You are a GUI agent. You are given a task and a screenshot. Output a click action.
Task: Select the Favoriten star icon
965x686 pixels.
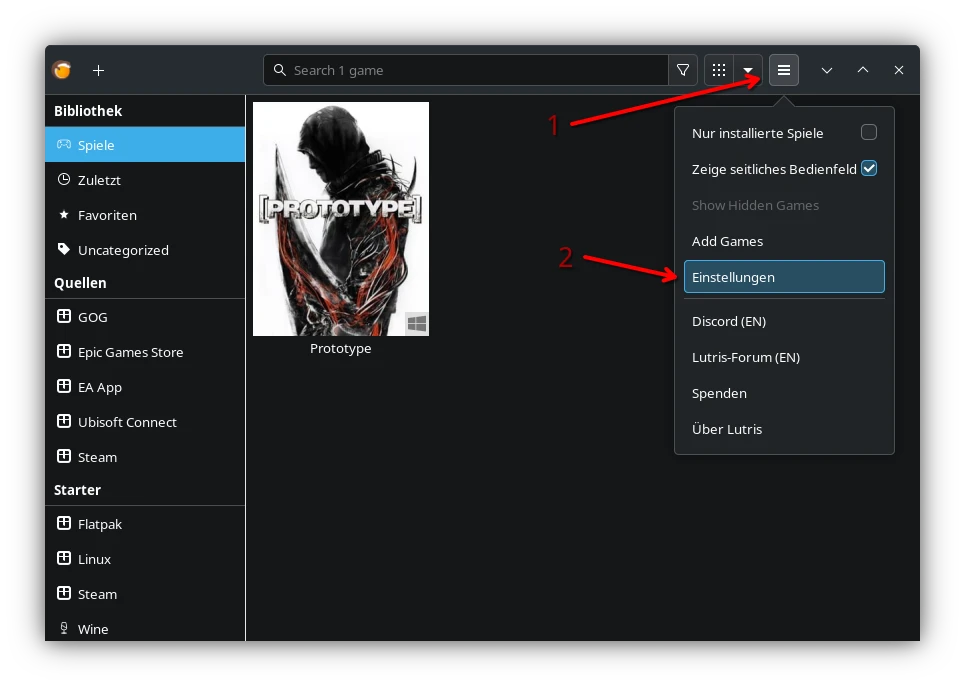pyautogui.click(x=62, y=215)
